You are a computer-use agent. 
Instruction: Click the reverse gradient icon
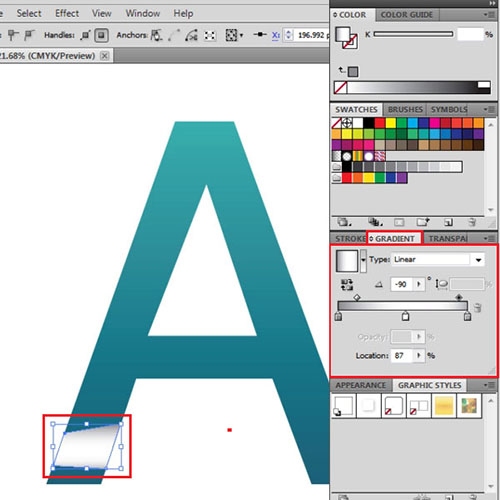[x=347, y=285]
